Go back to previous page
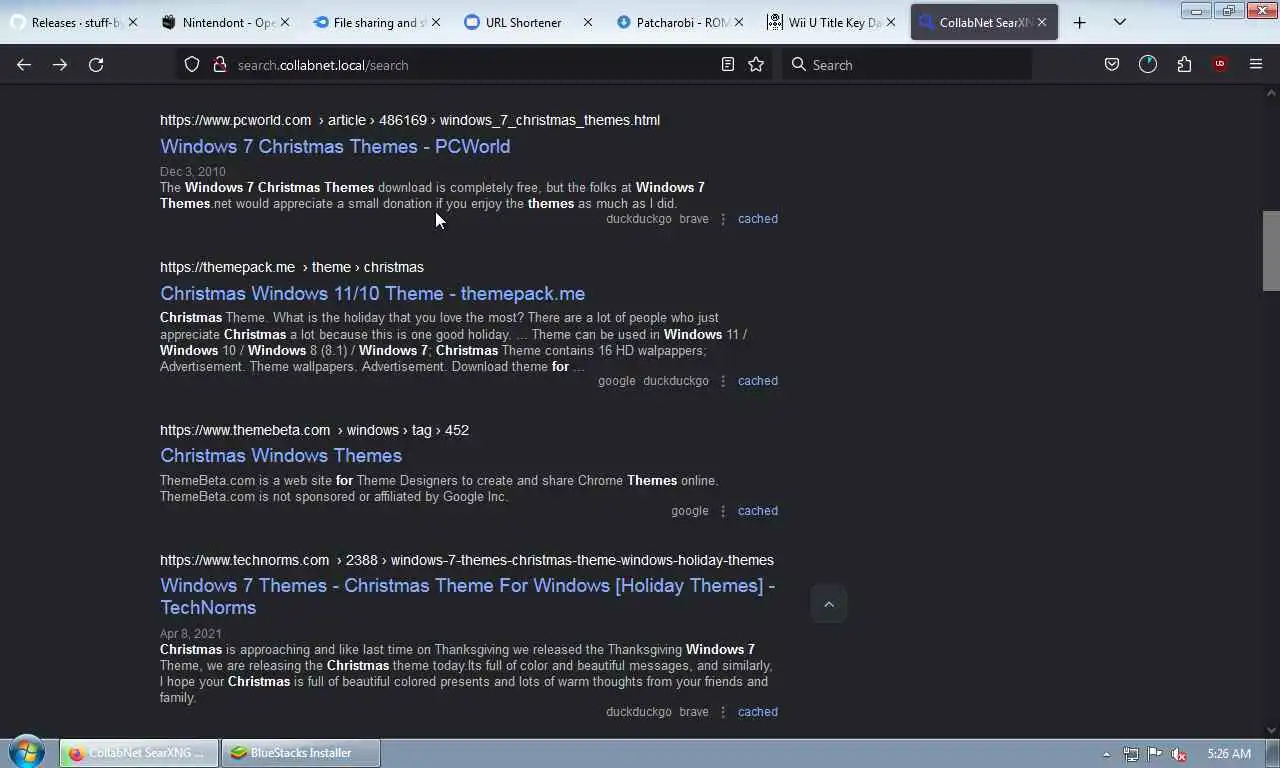The image size is (1280, 768). click(x=24, y=64)
